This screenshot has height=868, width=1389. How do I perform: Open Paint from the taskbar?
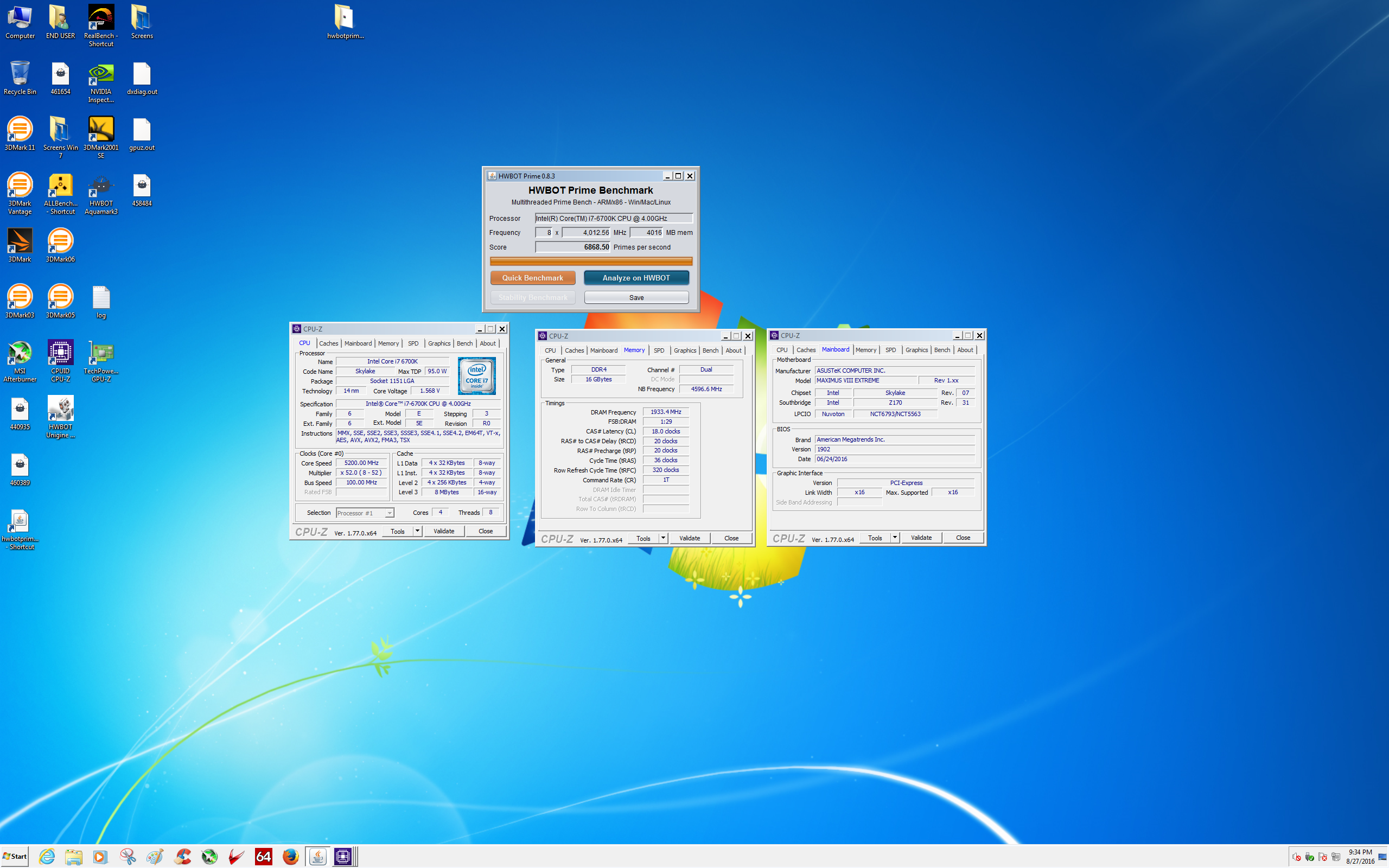pos(155,857)
